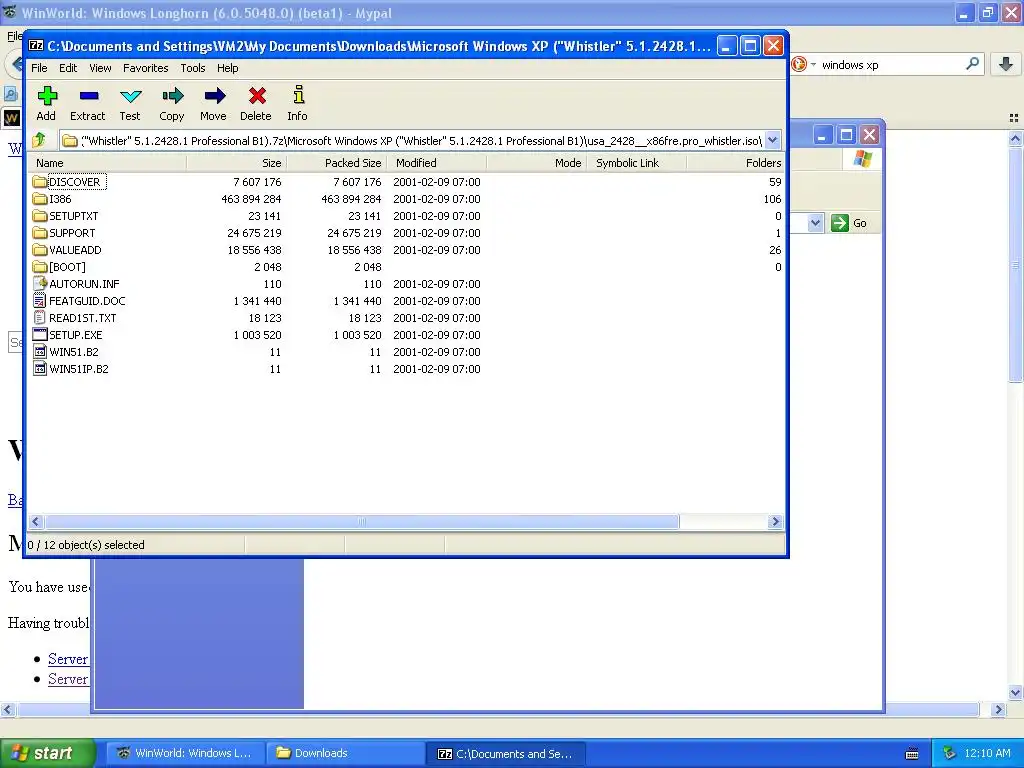
Task: Open the Tools menu in 7-Zip
Action: coord(193,68)
